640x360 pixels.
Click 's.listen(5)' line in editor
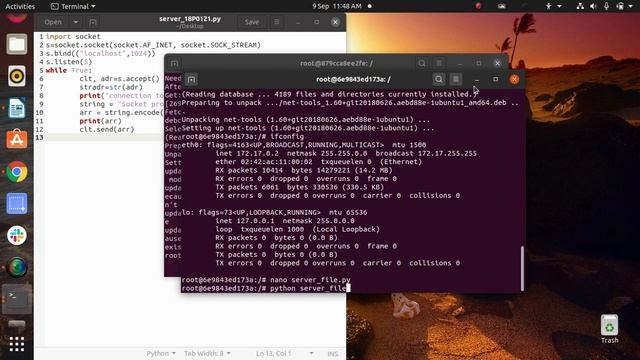point(69,62)
